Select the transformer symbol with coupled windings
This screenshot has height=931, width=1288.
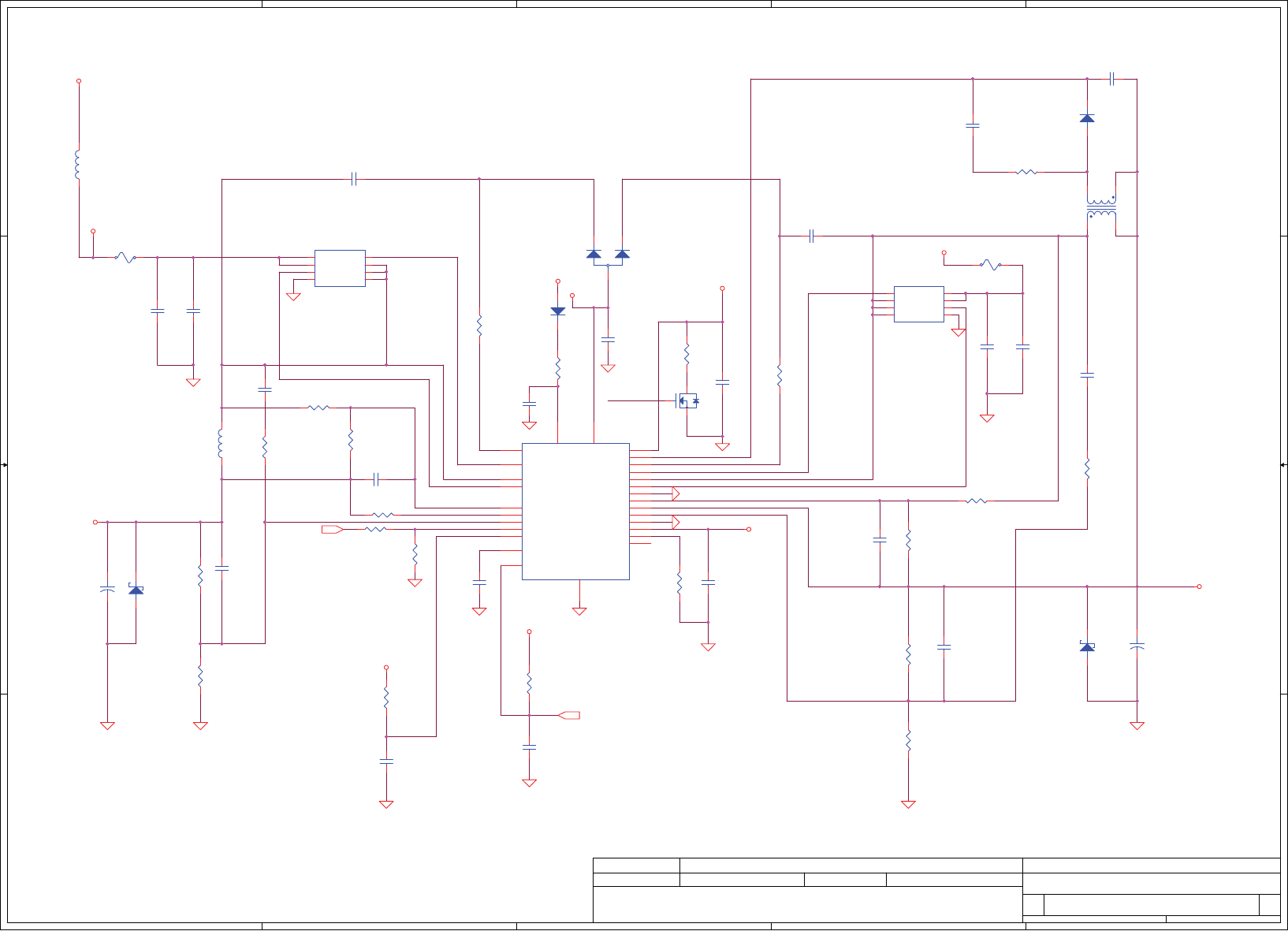click(x=1101, y=209)
